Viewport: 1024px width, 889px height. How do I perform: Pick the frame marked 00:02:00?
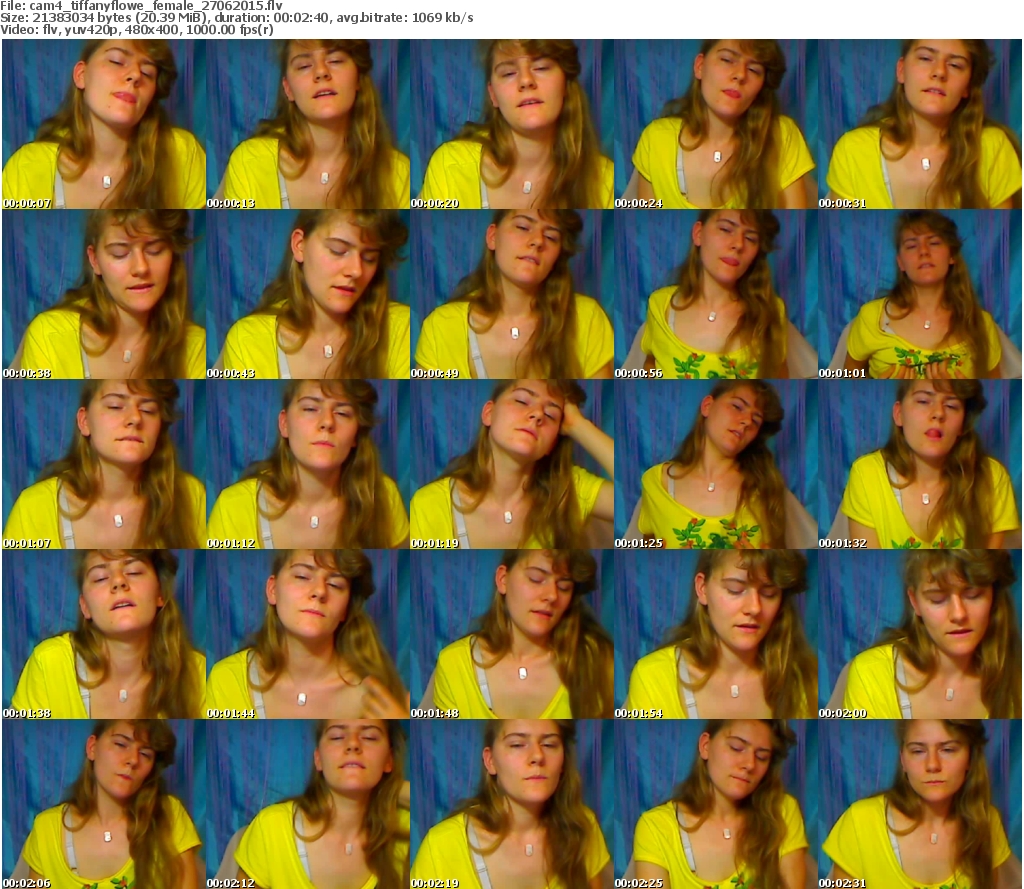tap(920, 634)
